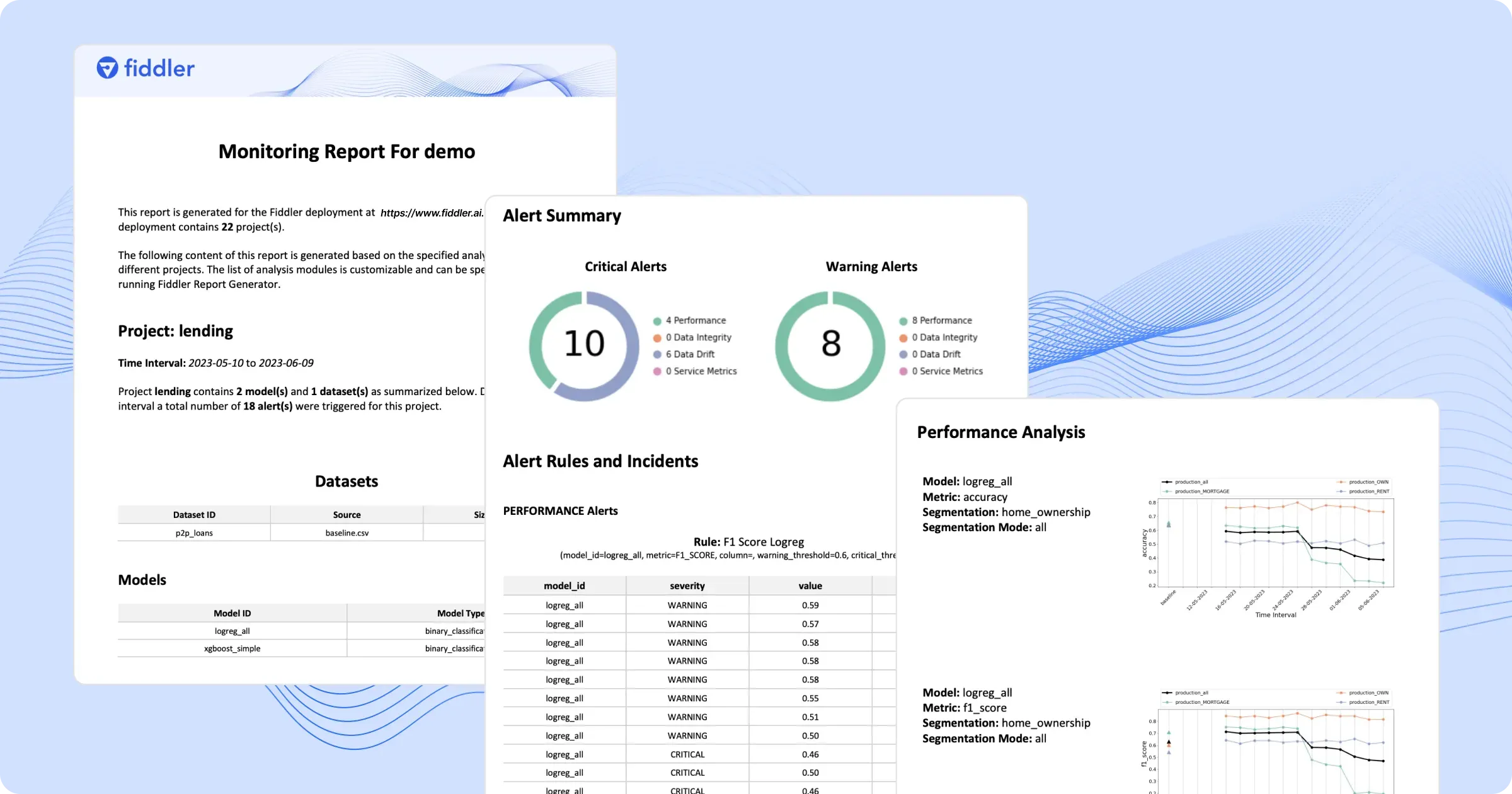
Task: Click the 'Project: lending' heading
Action: (x=175, y=331)
